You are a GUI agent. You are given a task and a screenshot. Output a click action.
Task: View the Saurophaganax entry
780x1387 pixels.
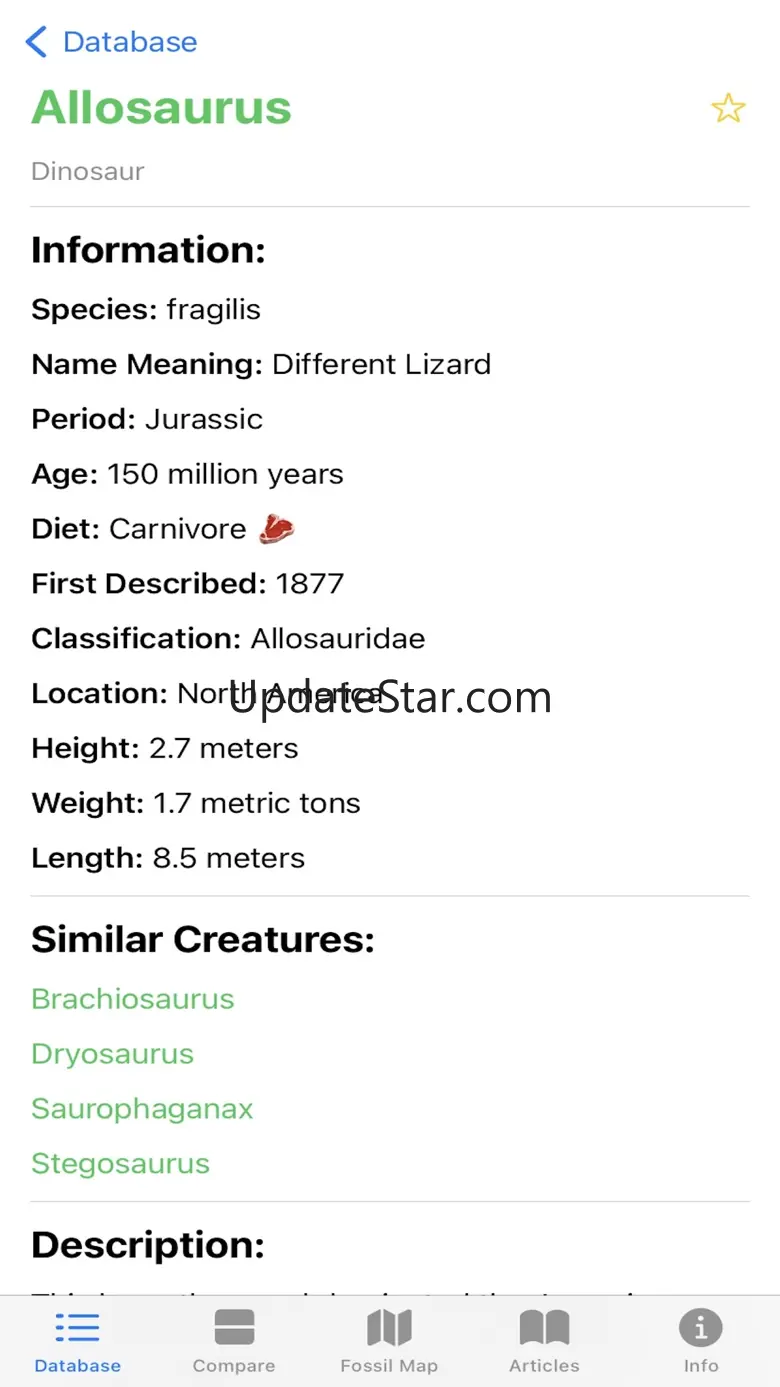(142, 1109)
